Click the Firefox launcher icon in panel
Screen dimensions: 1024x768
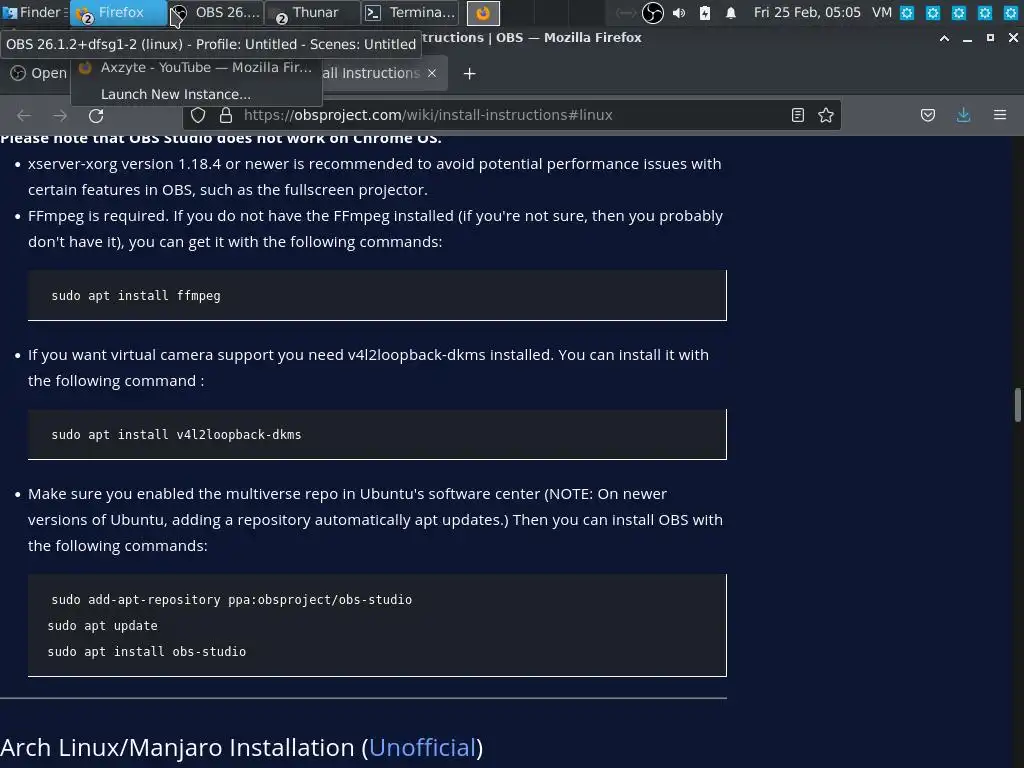click(x=483, y=13)
